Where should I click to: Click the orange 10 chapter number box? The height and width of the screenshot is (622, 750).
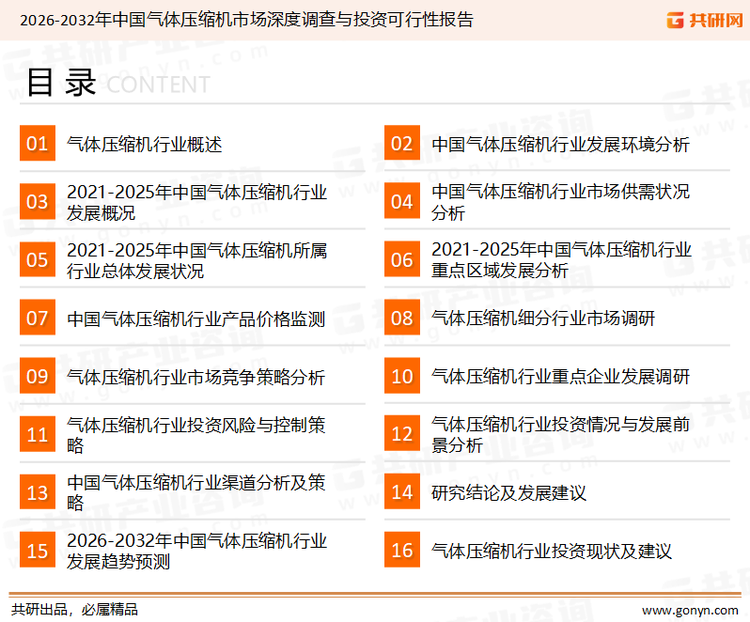[402, 376]
